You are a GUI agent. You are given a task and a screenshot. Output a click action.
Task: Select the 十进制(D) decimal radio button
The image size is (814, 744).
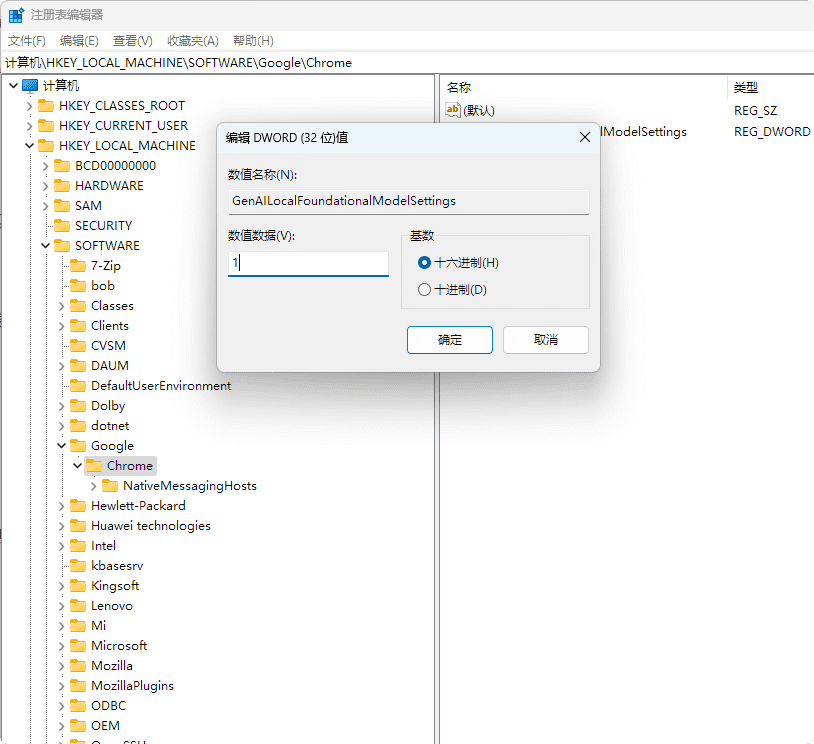[x=424, y=290]
